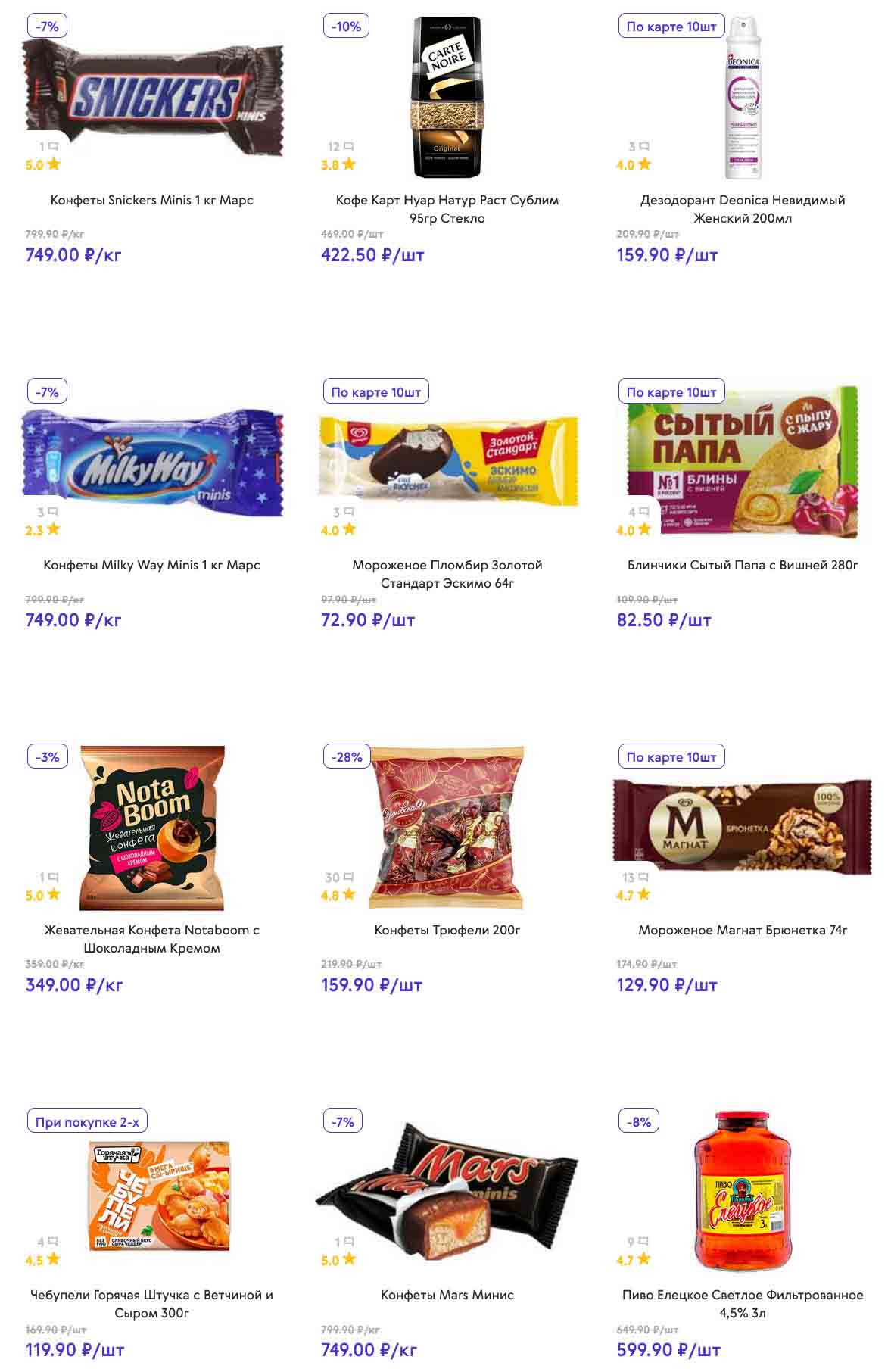Click the star rating on Чебупели Горячая Штучка
This screenshot has height=1372, width=891.
(53, 1259)
